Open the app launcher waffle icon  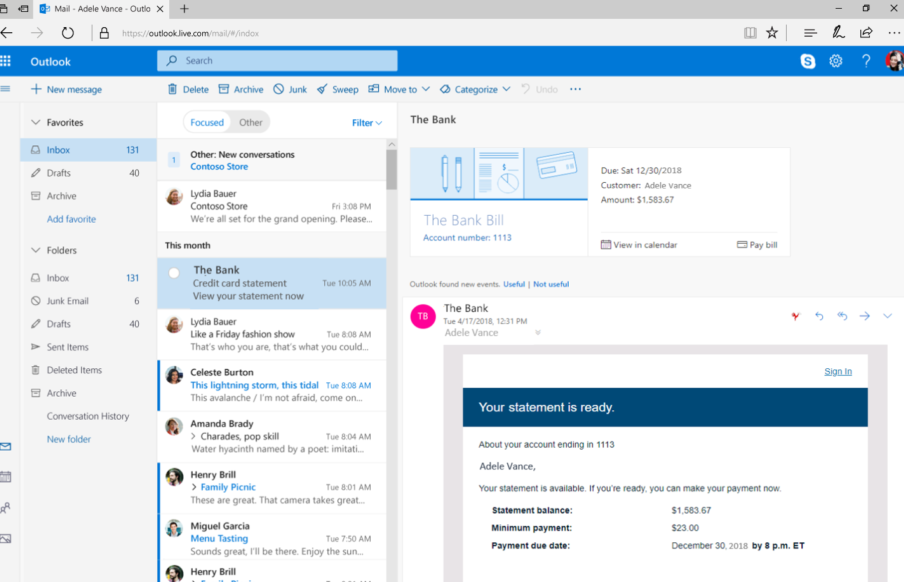(6, 61)
